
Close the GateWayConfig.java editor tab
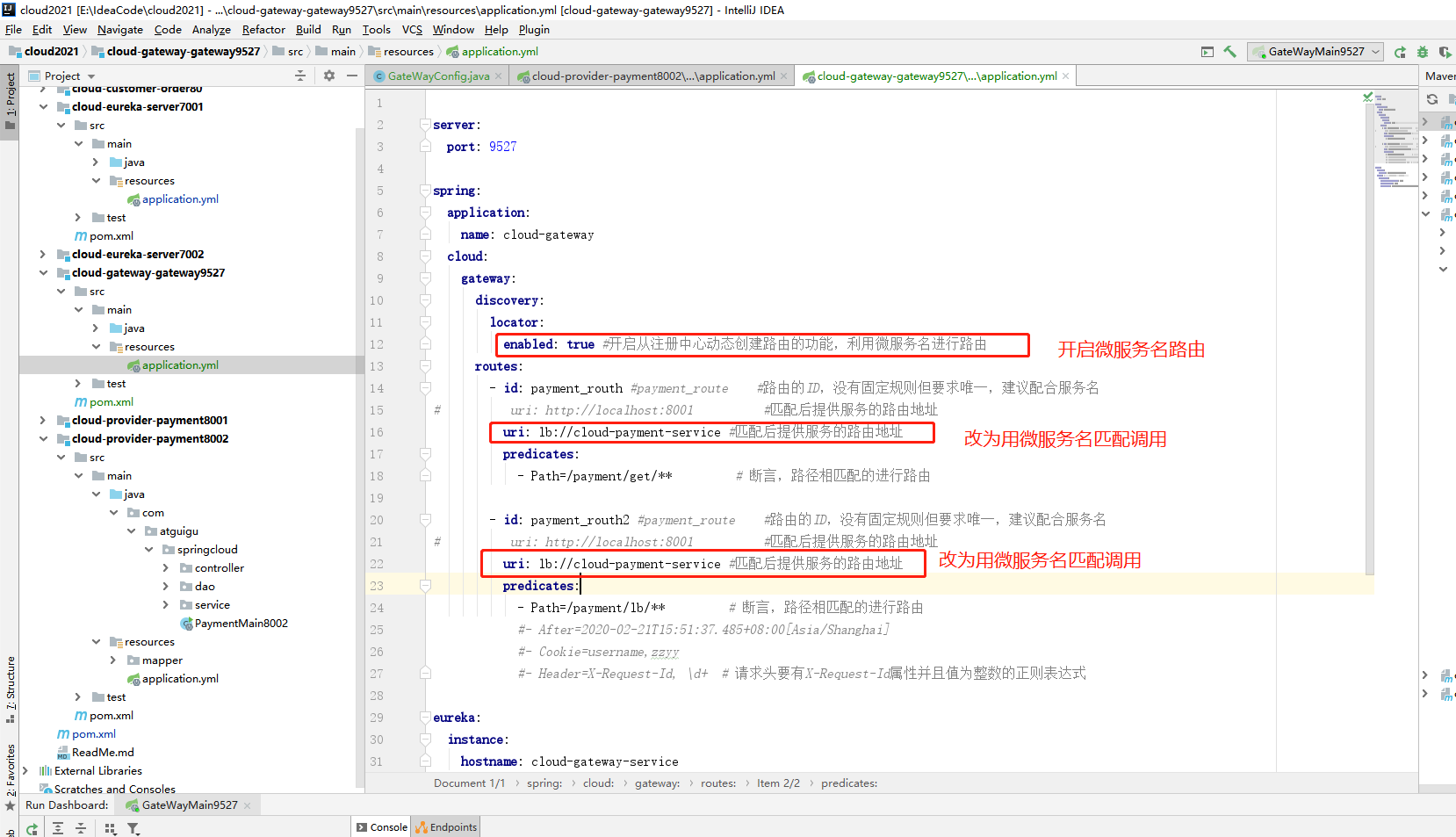coord(499,76)
